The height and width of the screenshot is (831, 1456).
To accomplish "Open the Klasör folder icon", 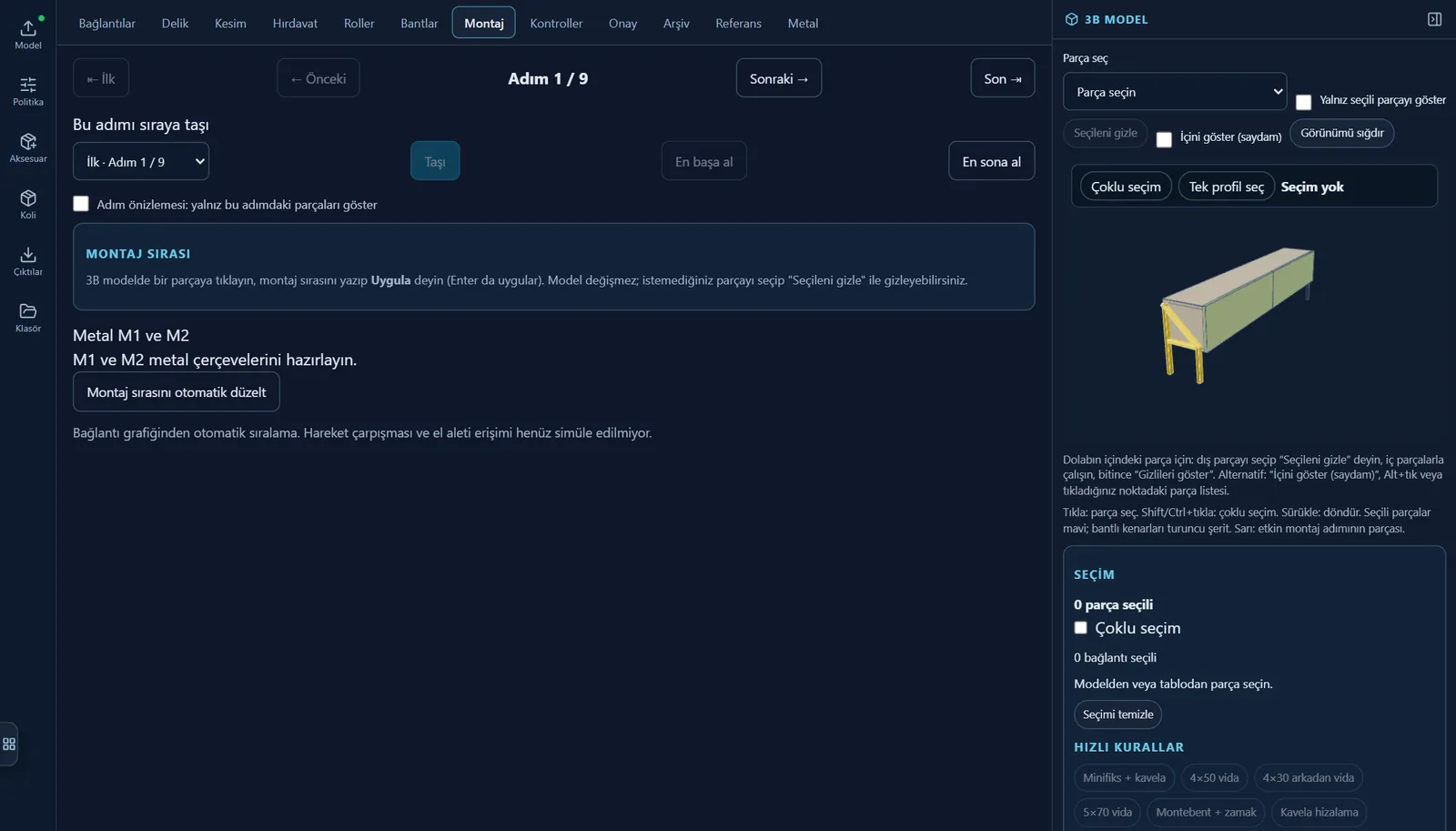I will tap(28, 317).
